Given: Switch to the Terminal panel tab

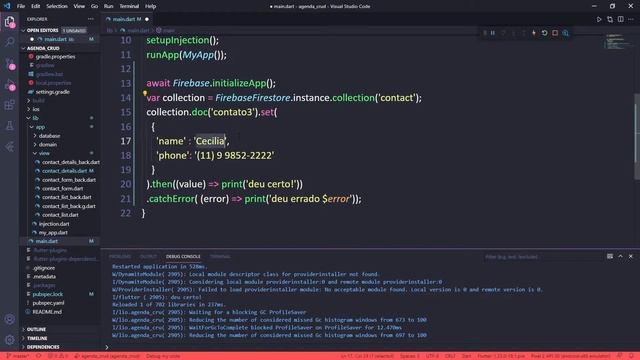Looking at the screenshot, I should pyautogui.click(x=220, y=256).
